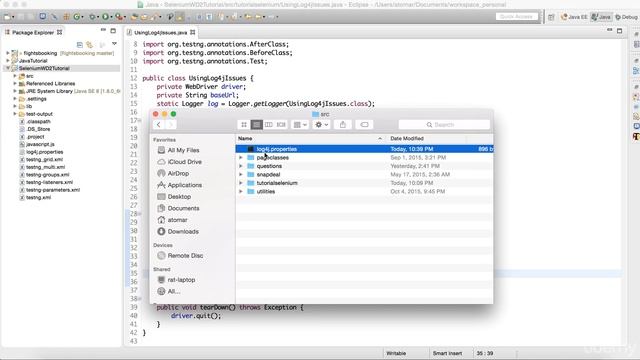The width and height of the screenshot is (640, 360).
Task: Switch Finder to column view
Action: click(x=269, y=124)
